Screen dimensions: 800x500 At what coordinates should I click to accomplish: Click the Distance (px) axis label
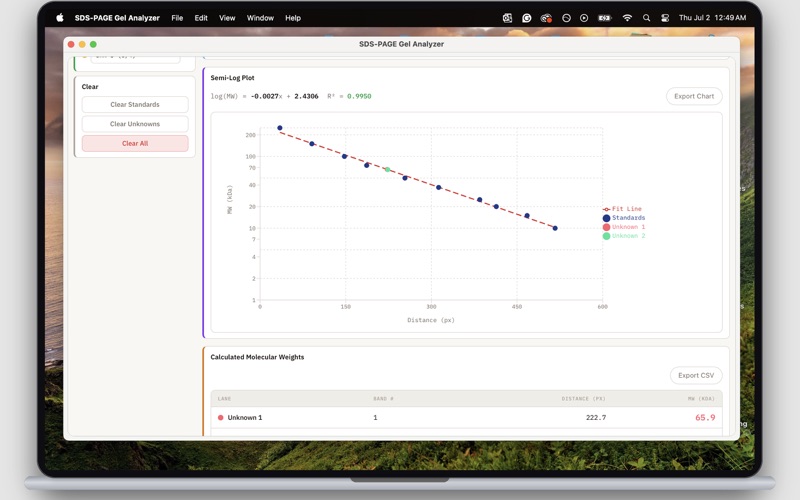(431, 320)
